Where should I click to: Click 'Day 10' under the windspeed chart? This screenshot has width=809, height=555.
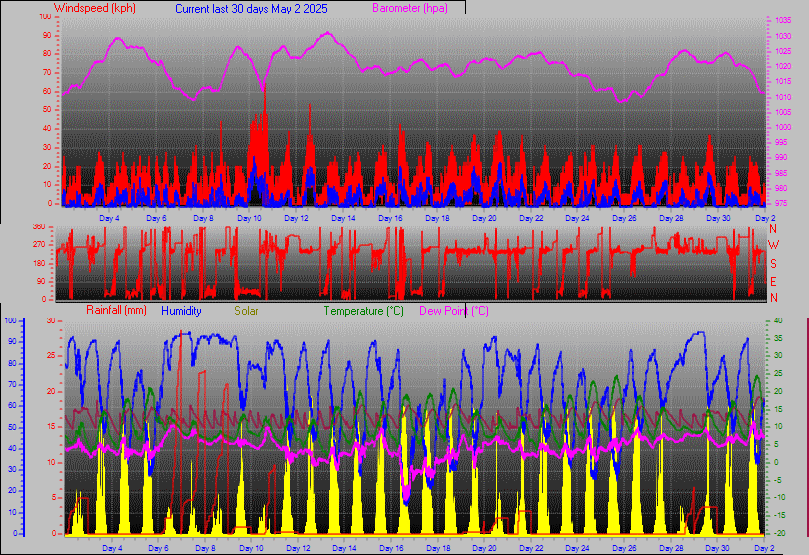249,218
